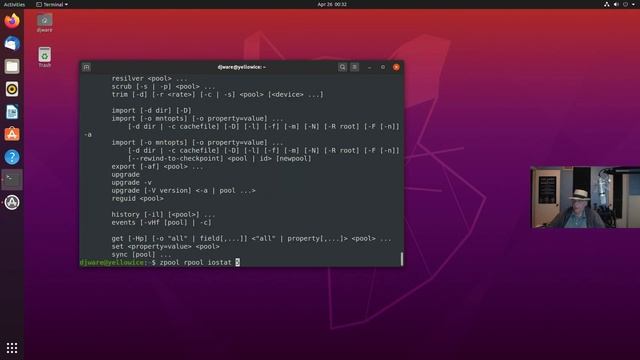Open the system menu dropdown arrow
The height and width of the screenshot is (360, 640).
click(633, 4)
